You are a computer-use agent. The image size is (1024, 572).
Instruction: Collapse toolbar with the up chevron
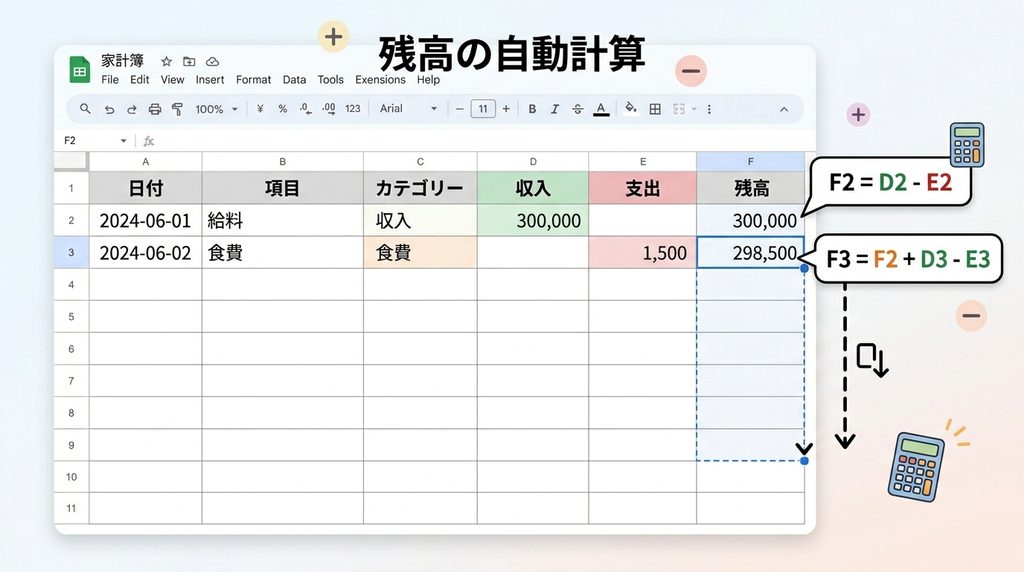[784, 109]
